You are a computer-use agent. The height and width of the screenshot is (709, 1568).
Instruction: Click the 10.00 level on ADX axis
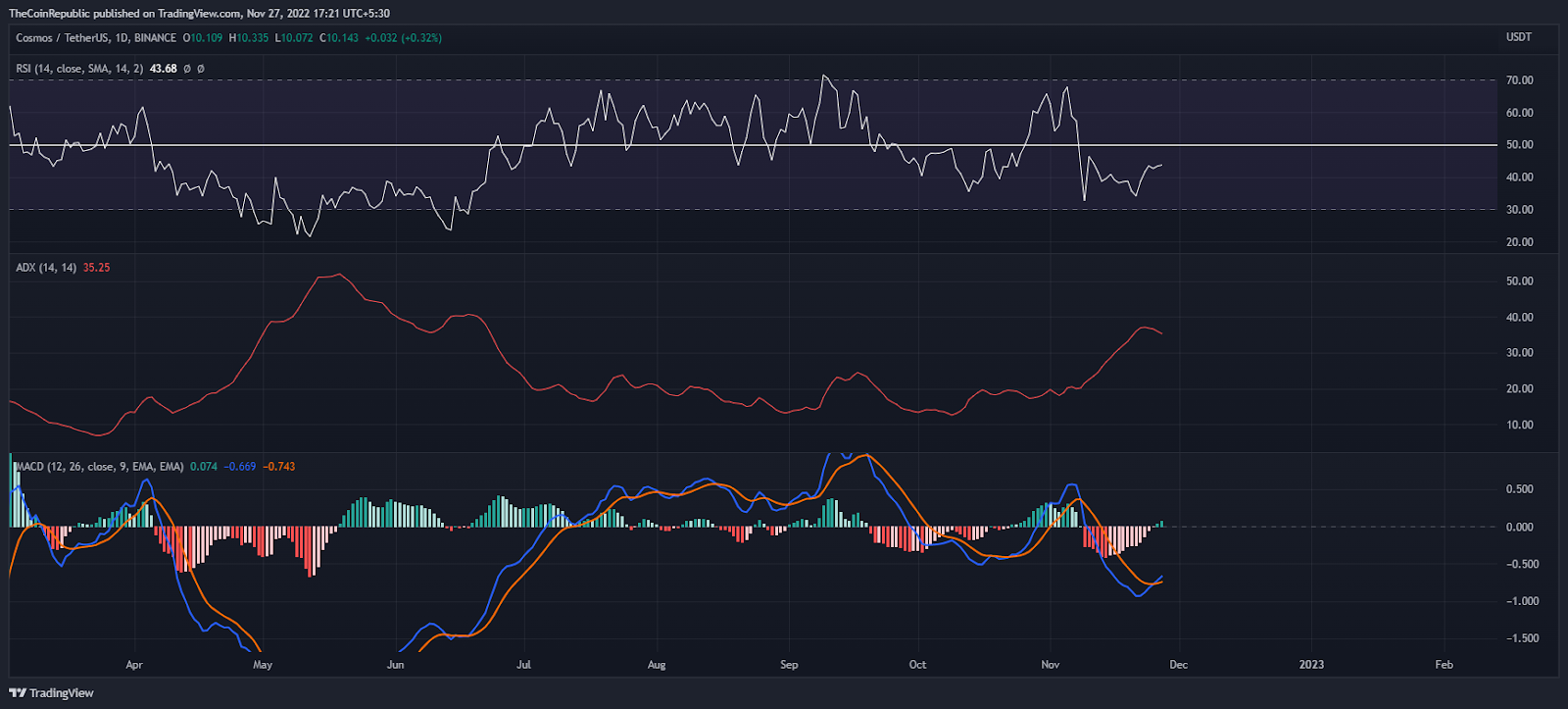point(1519,426)
